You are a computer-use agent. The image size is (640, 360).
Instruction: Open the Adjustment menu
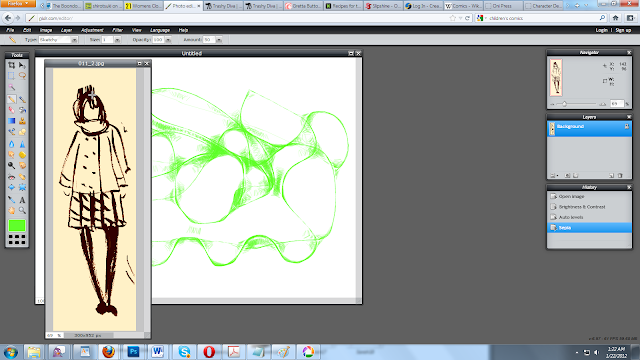click(x=92, y=30)
